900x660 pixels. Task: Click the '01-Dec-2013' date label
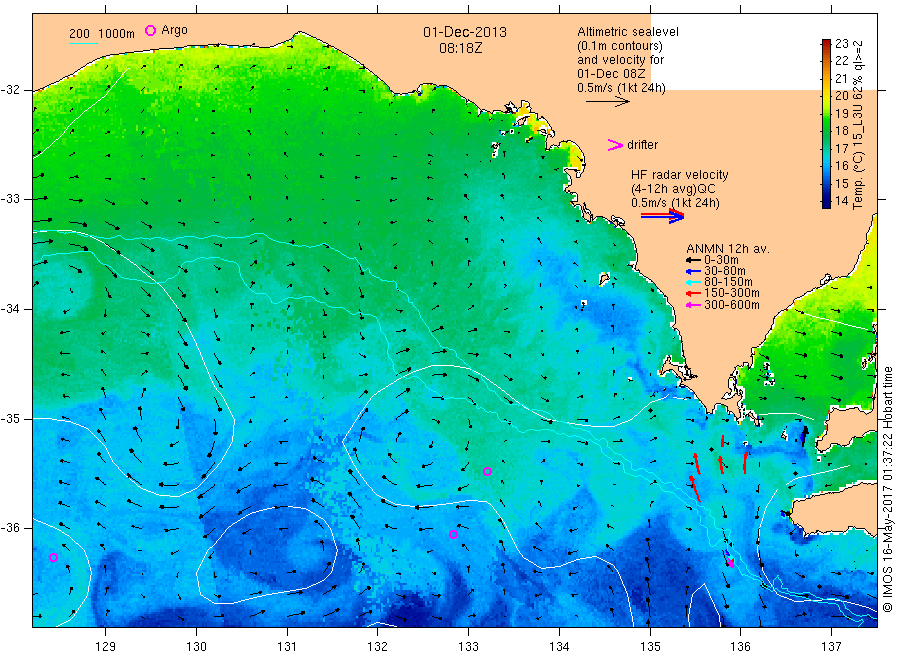[x=465, y=32]
